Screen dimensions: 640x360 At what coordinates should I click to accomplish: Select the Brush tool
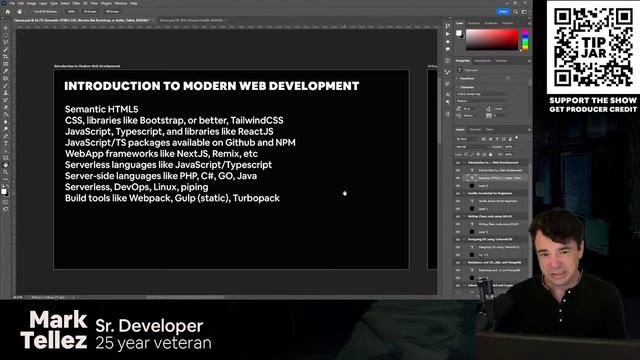coord(5,86)
